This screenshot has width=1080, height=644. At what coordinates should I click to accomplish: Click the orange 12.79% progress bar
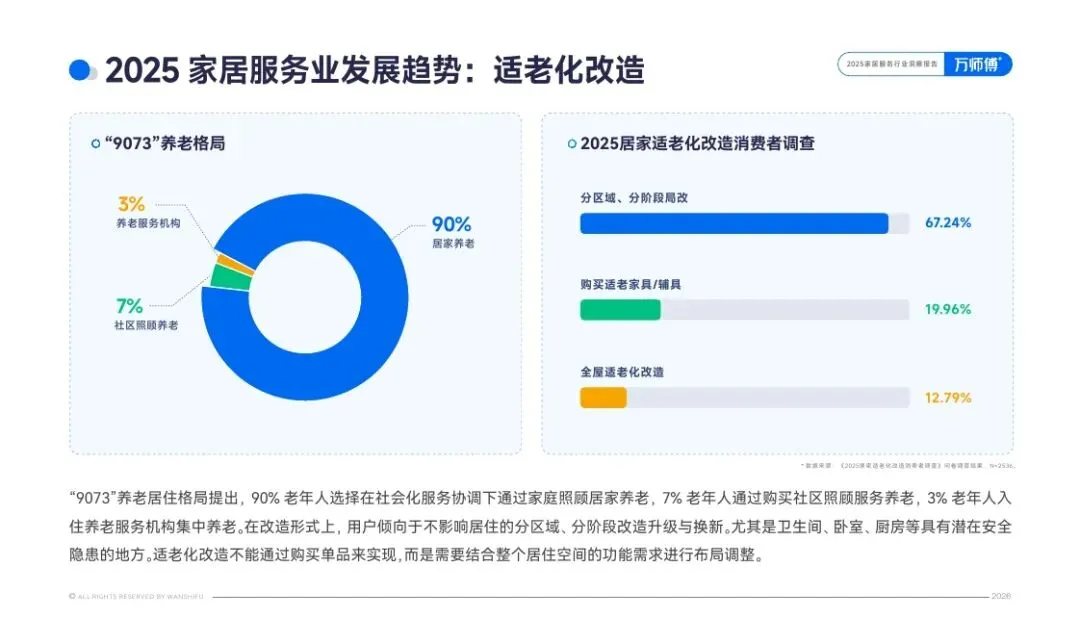point(603,398)
